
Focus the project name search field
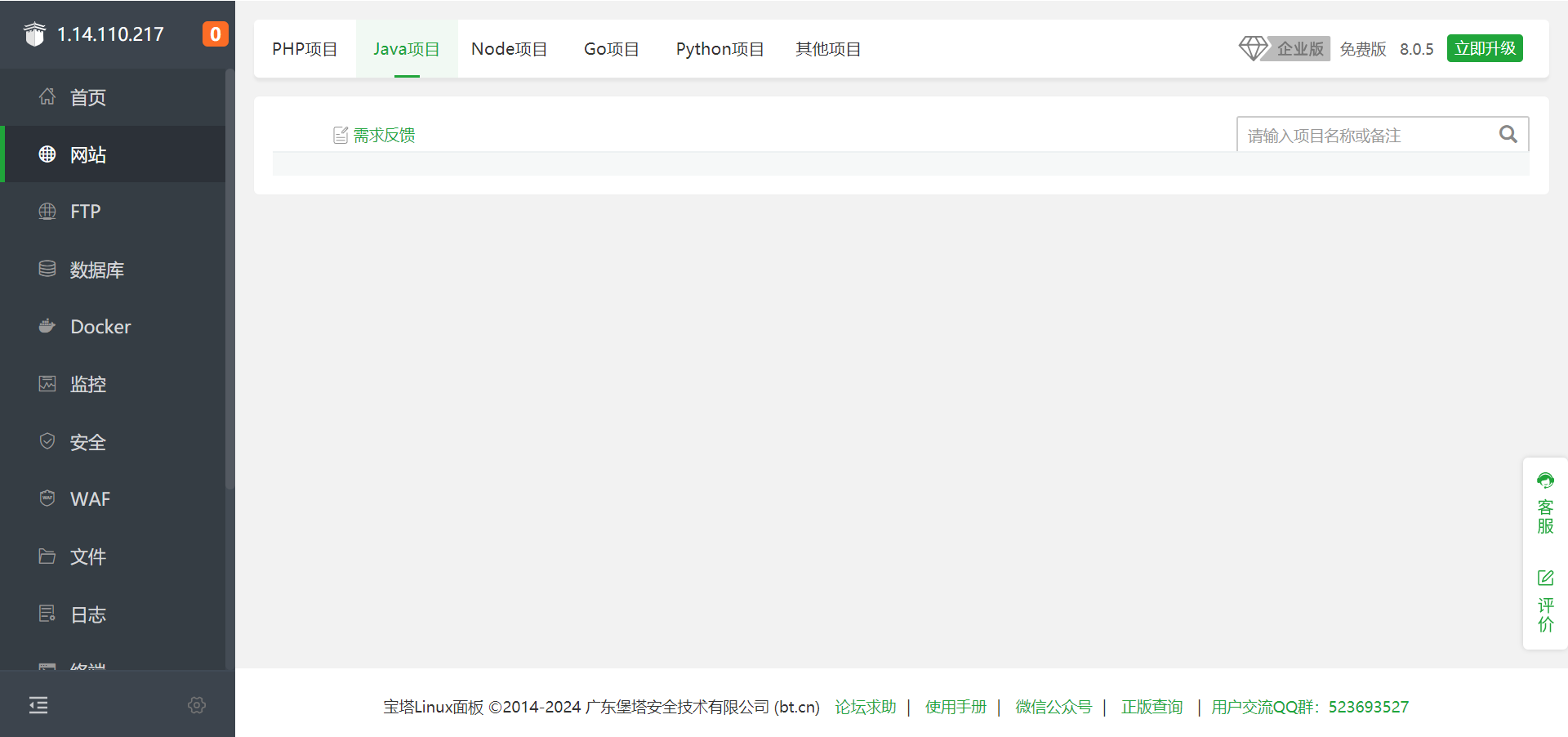click(x=1383, y=135)
